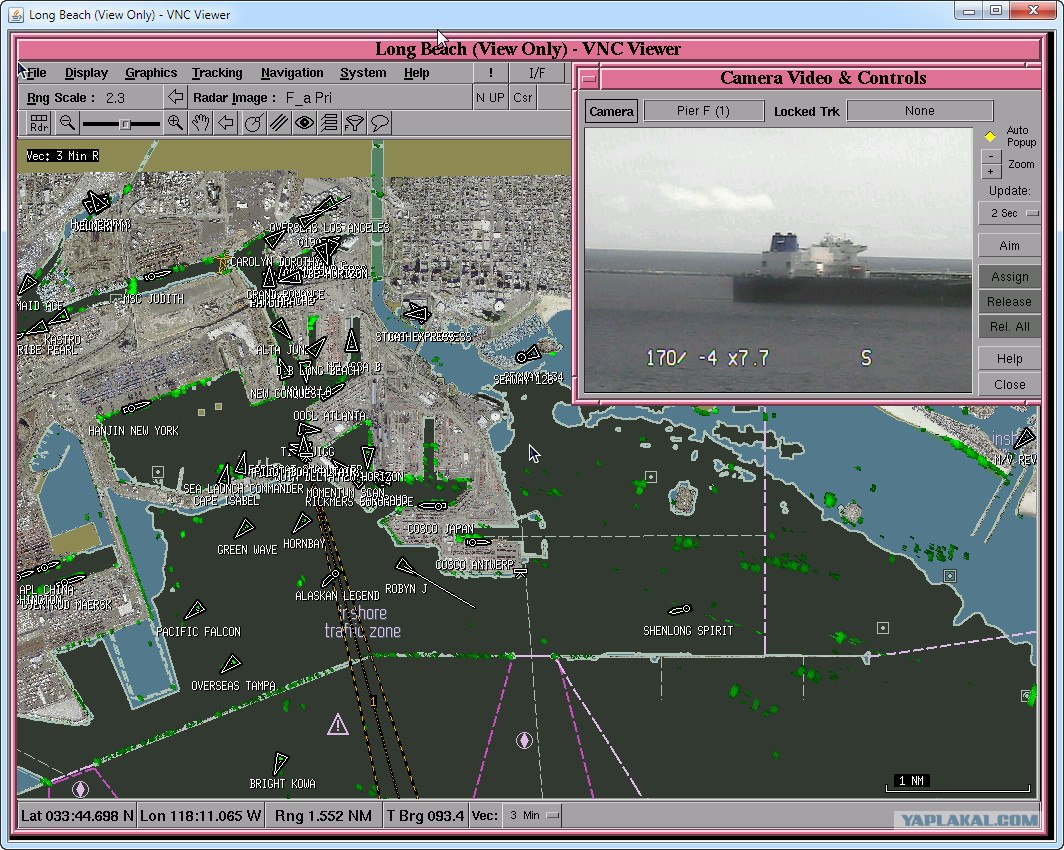Open the Graphics menu
Image resolution: width=1064 pixels, height=850 pixels.
point(151,73)
